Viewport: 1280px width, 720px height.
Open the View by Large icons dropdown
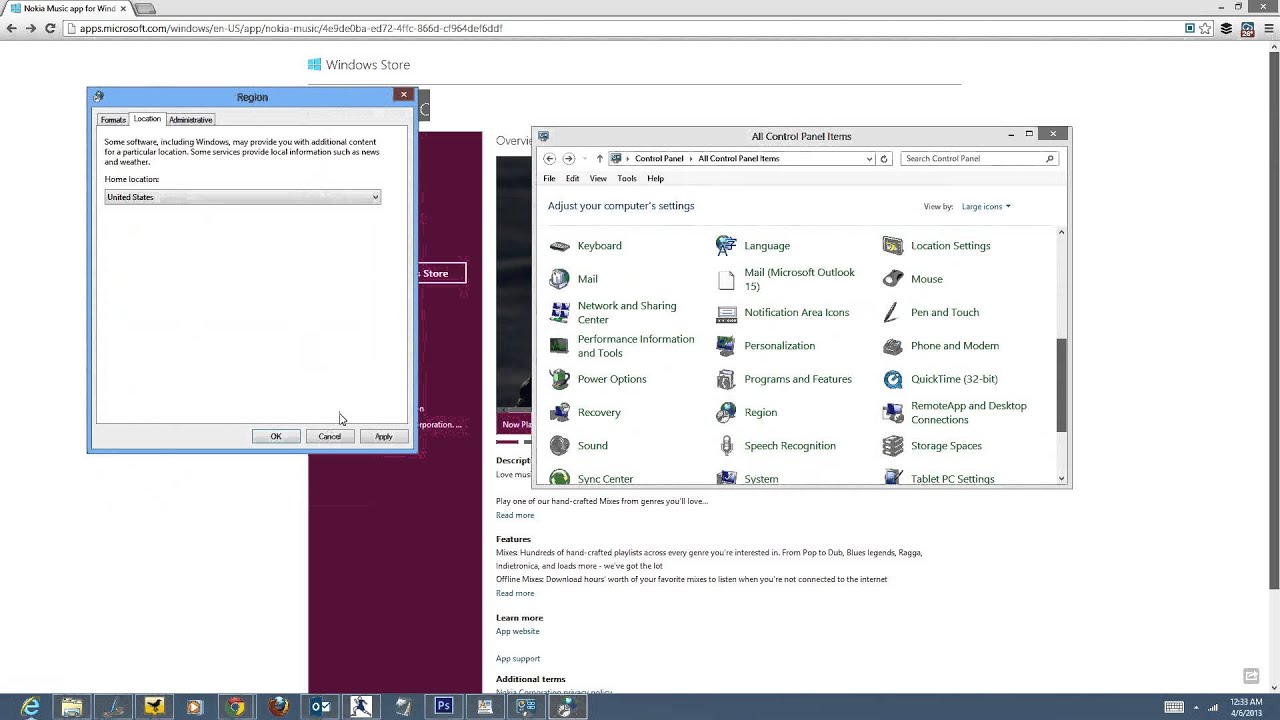tap(986, 207)
